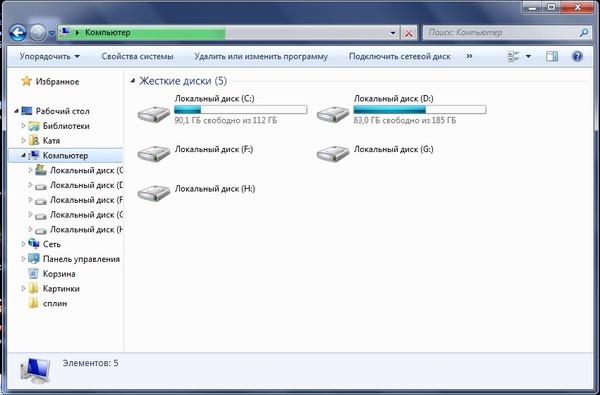
Task: Collapse the Жесткие диски (5) group arrow
Action: [x=133, y=81]
